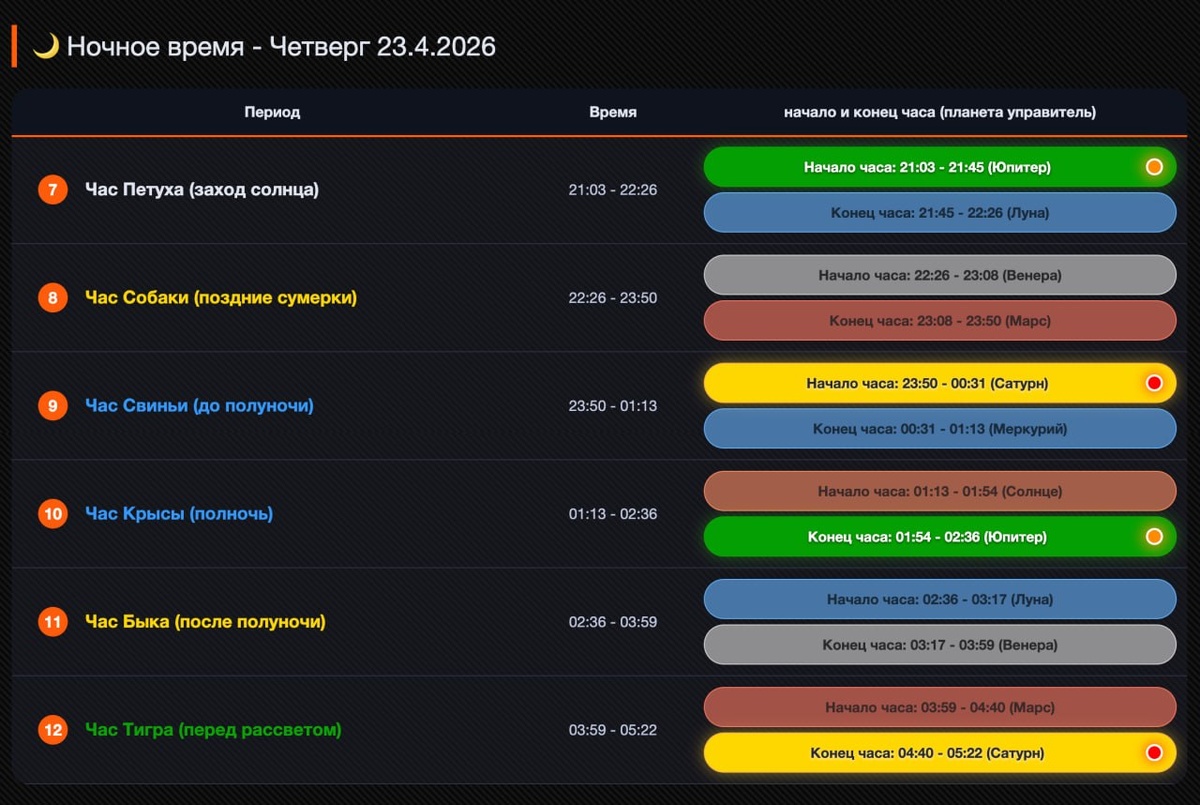Click red dot on 04:40 - 05:22 Сатурн pill
This screenshot has width=1200, height=805.
tap(1154, 753)
